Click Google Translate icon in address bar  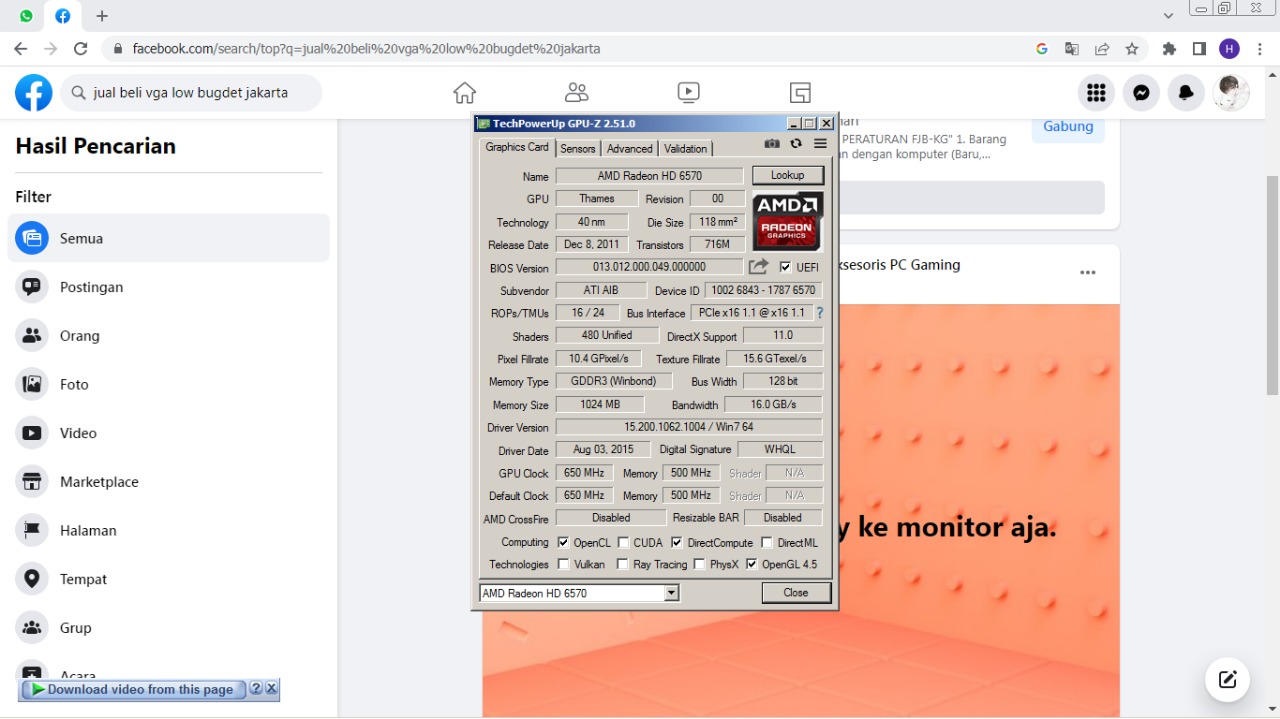tap(1072, 48)
